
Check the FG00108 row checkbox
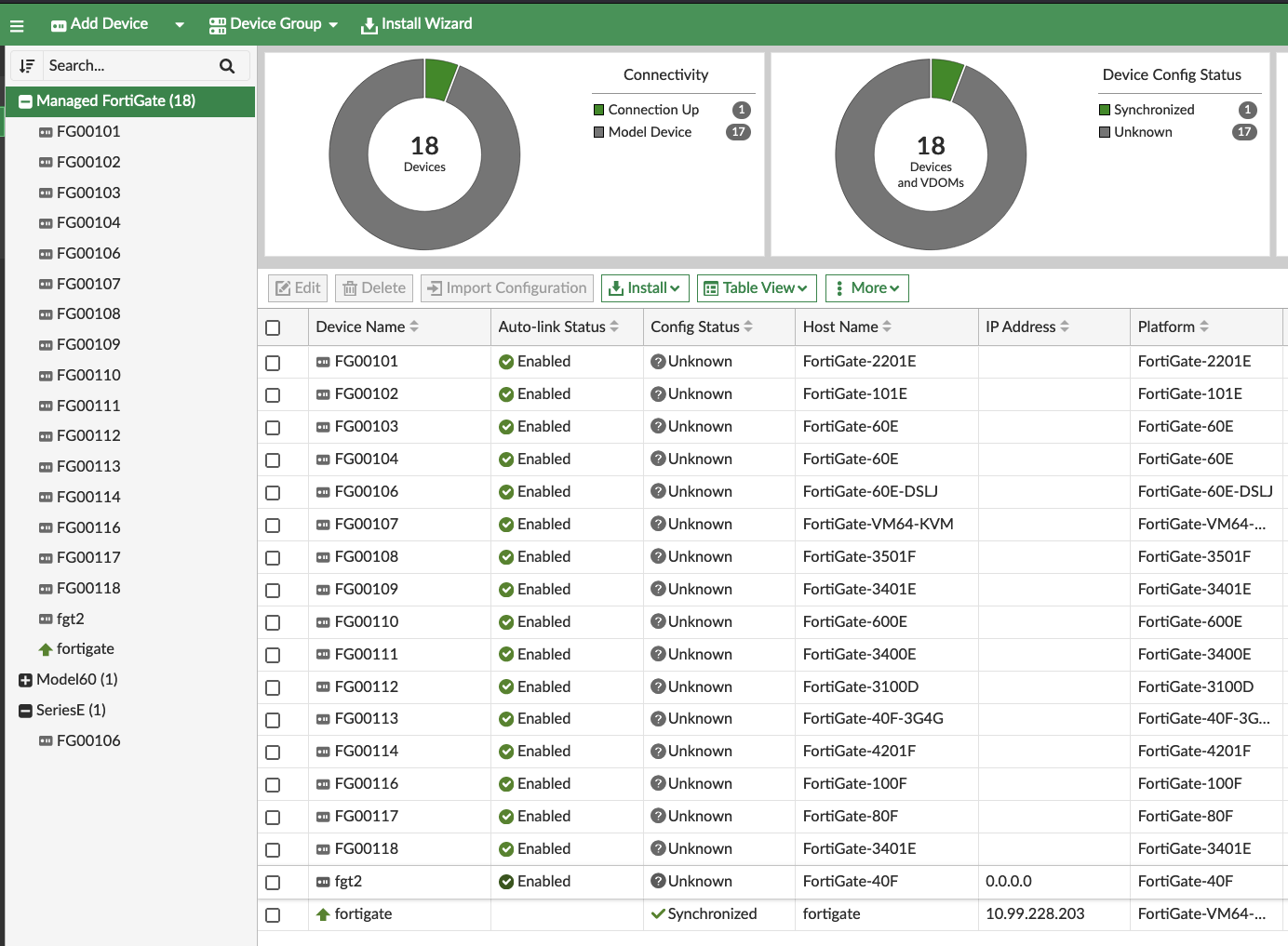(x=273, y=558)
